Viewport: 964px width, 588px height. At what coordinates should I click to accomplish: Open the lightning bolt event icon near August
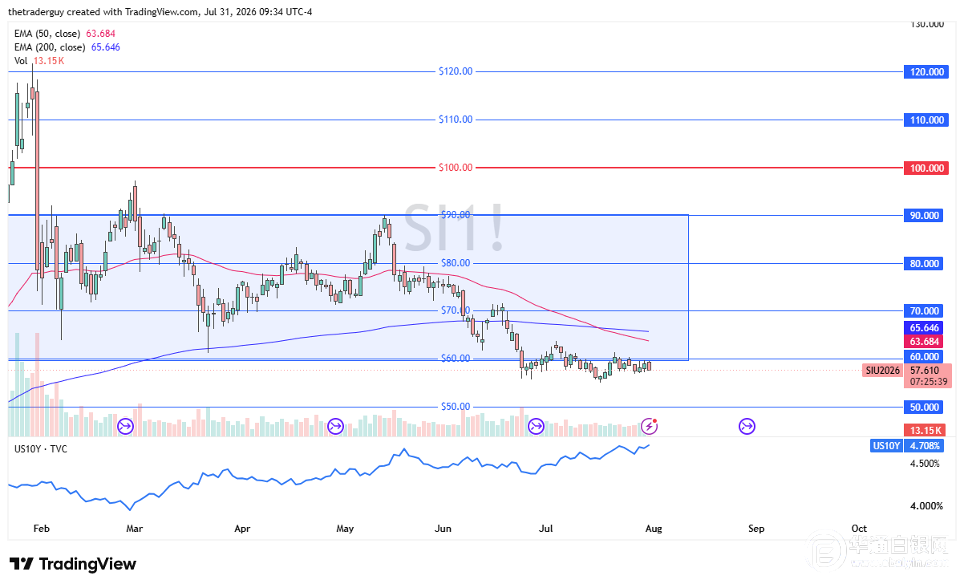coord(649,426)
